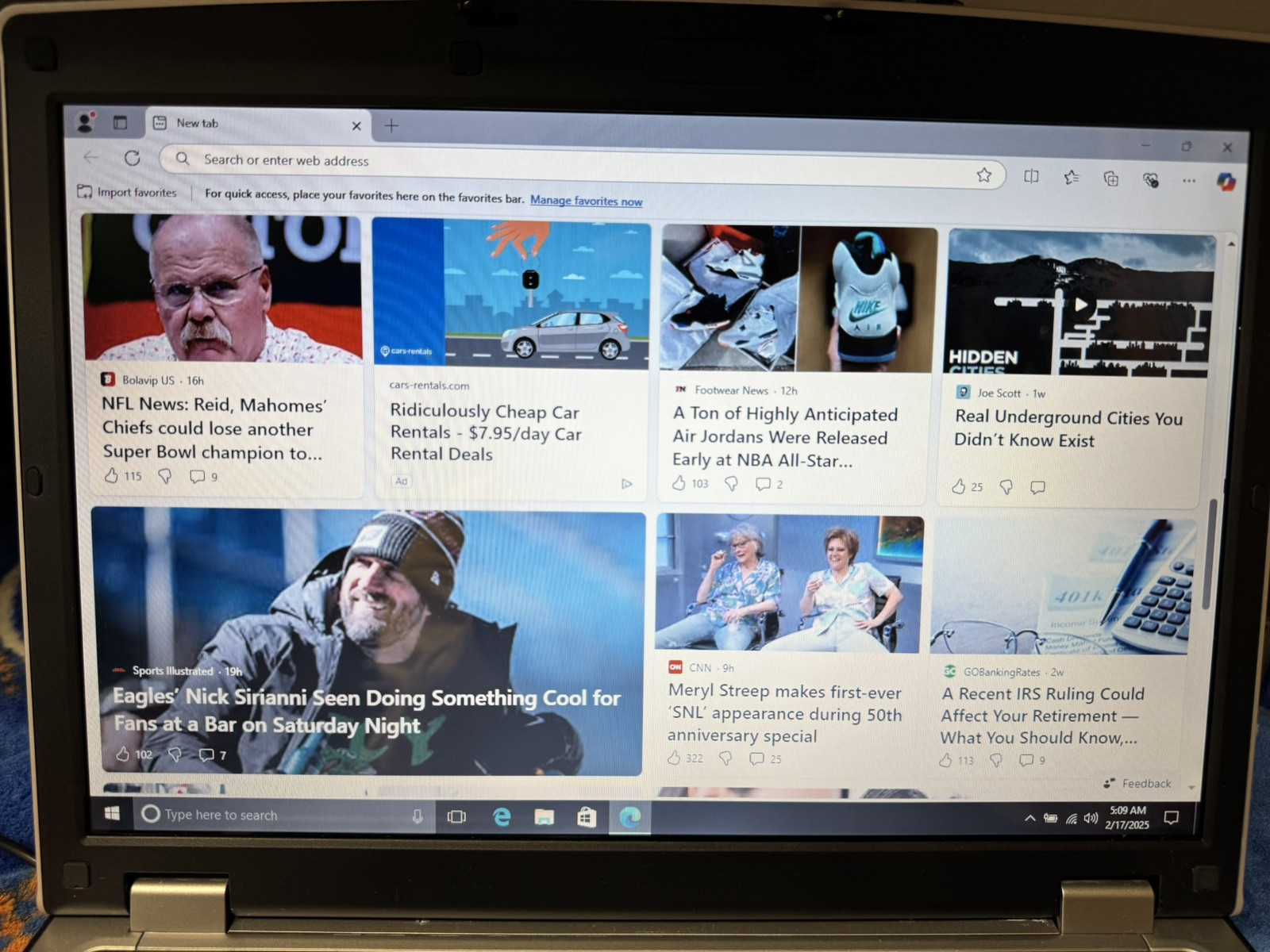Open the Action Center notifications icon
1270x952 pixels.
[1171, 817]
